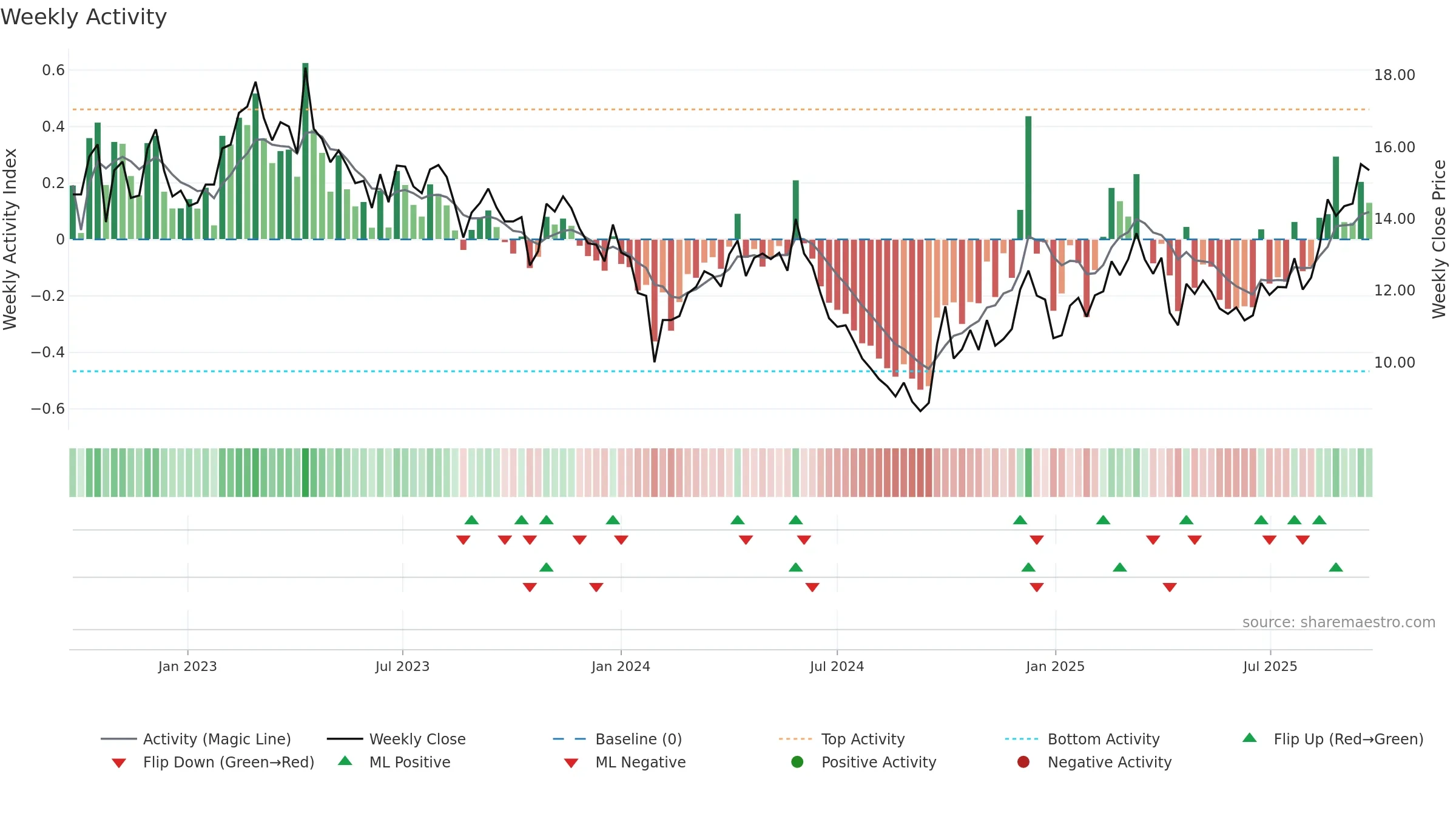
Task: Click the ML Positive green triangle legend icon
Action: pyautogui.click(x=345, y=761)
